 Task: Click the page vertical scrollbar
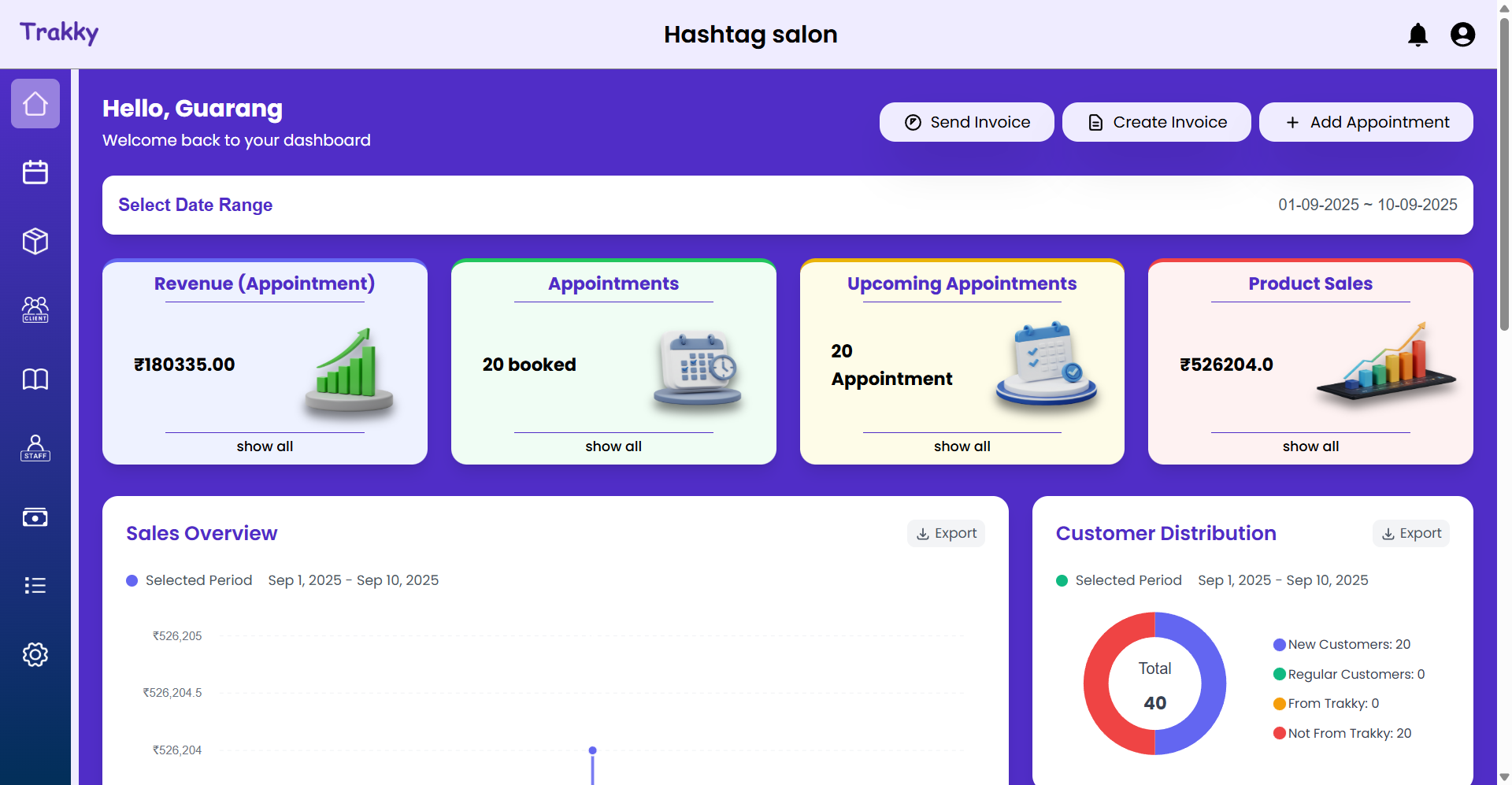[x=1504, y=173]
